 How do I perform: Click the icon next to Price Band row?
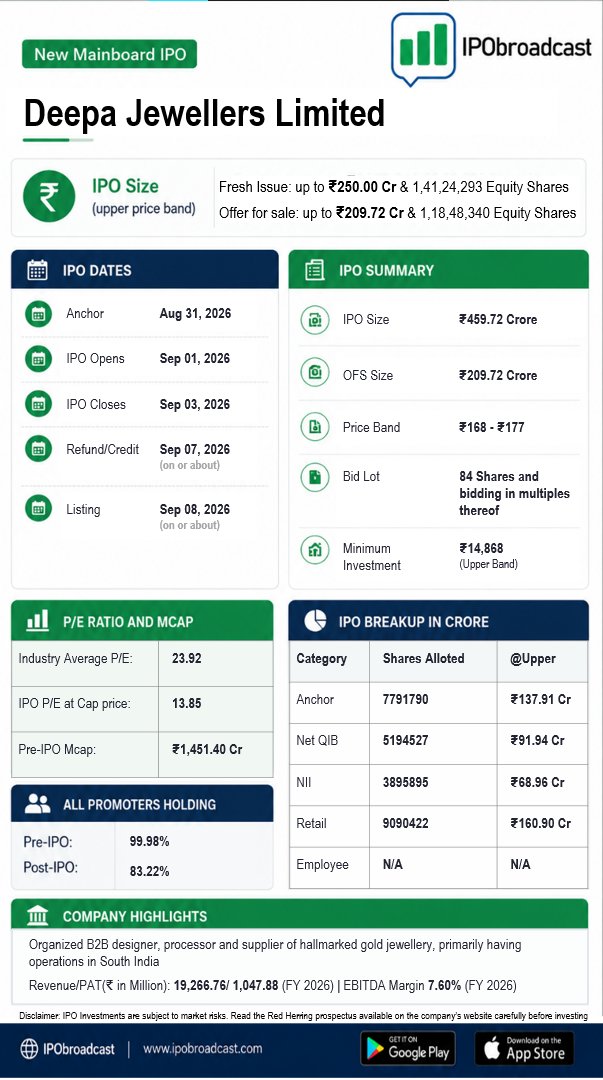(315, 427)
